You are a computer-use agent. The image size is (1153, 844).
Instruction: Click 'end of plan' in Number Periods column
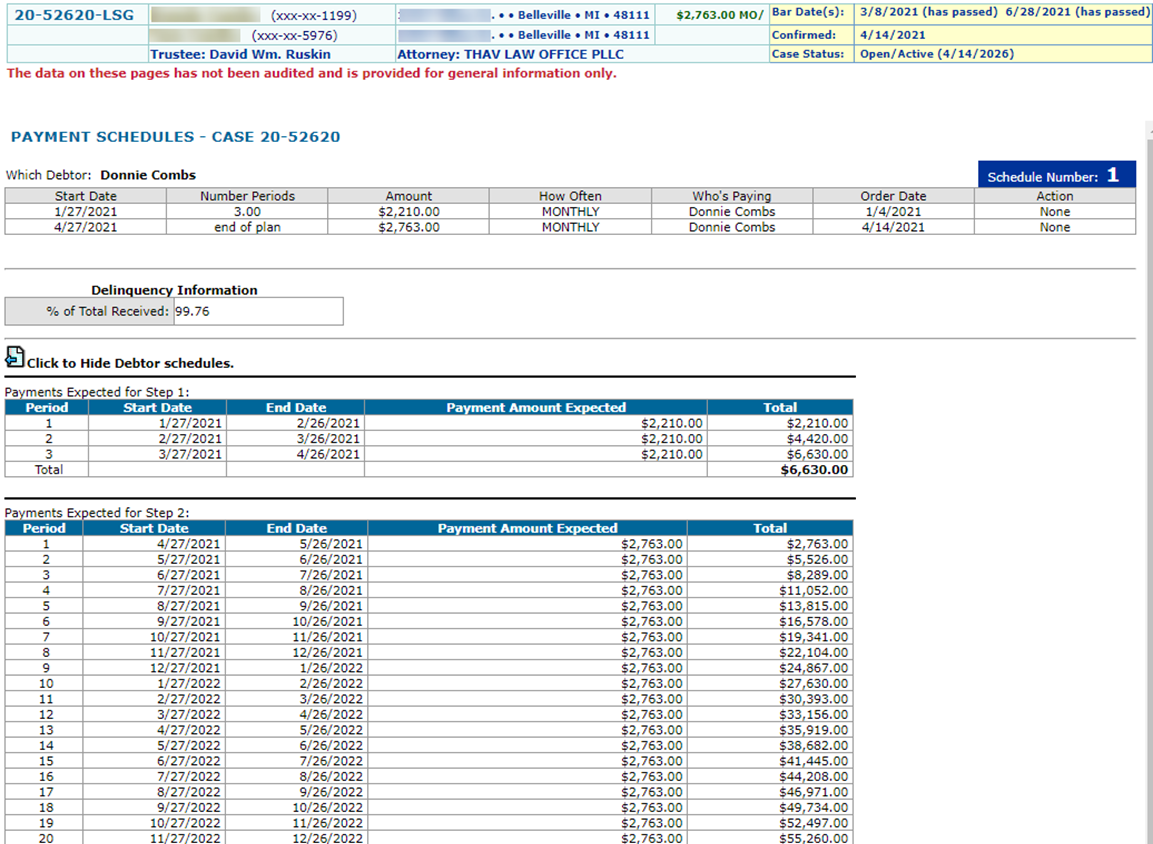click(x=247, y=227)
